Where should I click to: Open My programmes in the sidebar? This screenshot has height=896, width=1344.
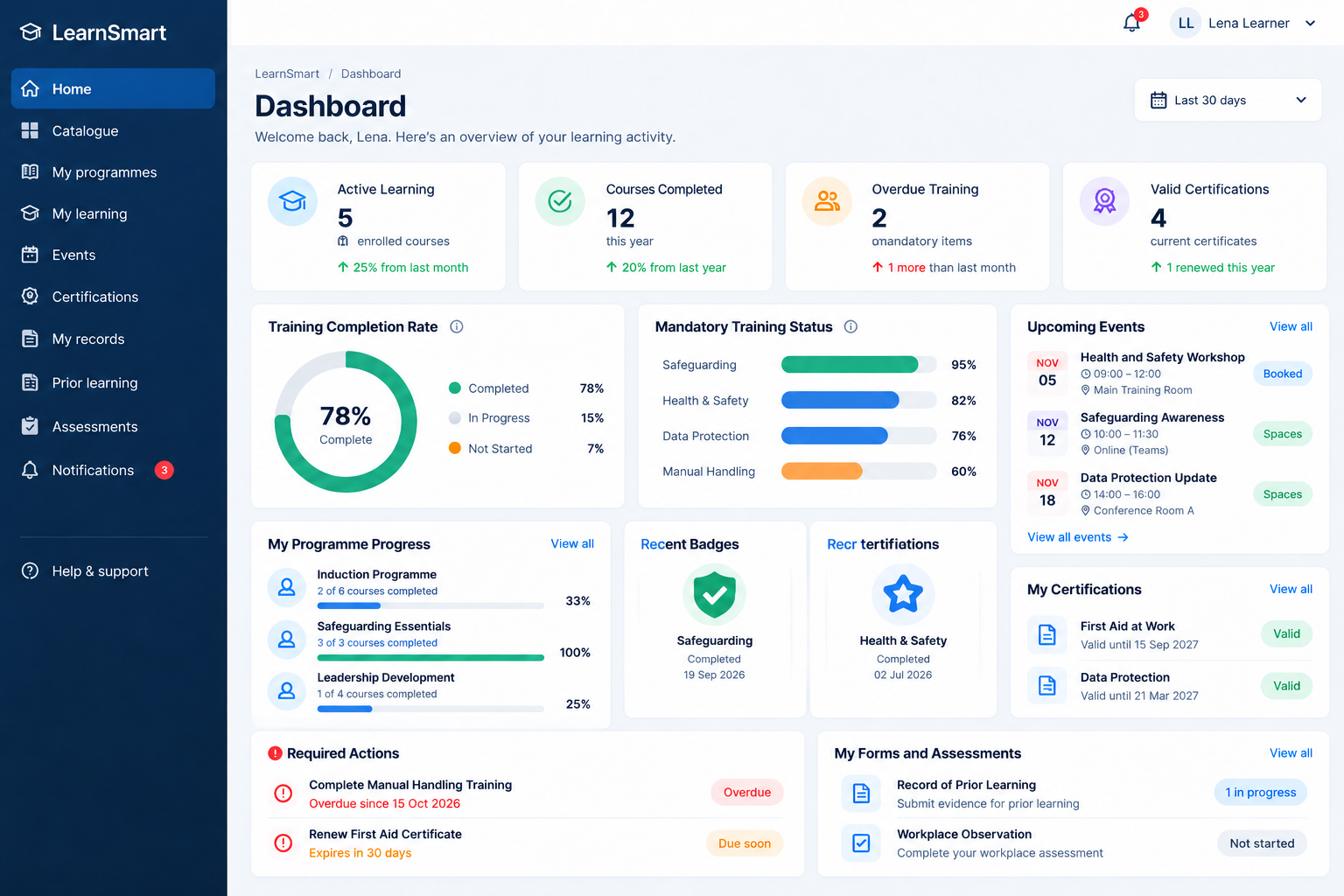(113, 172)
